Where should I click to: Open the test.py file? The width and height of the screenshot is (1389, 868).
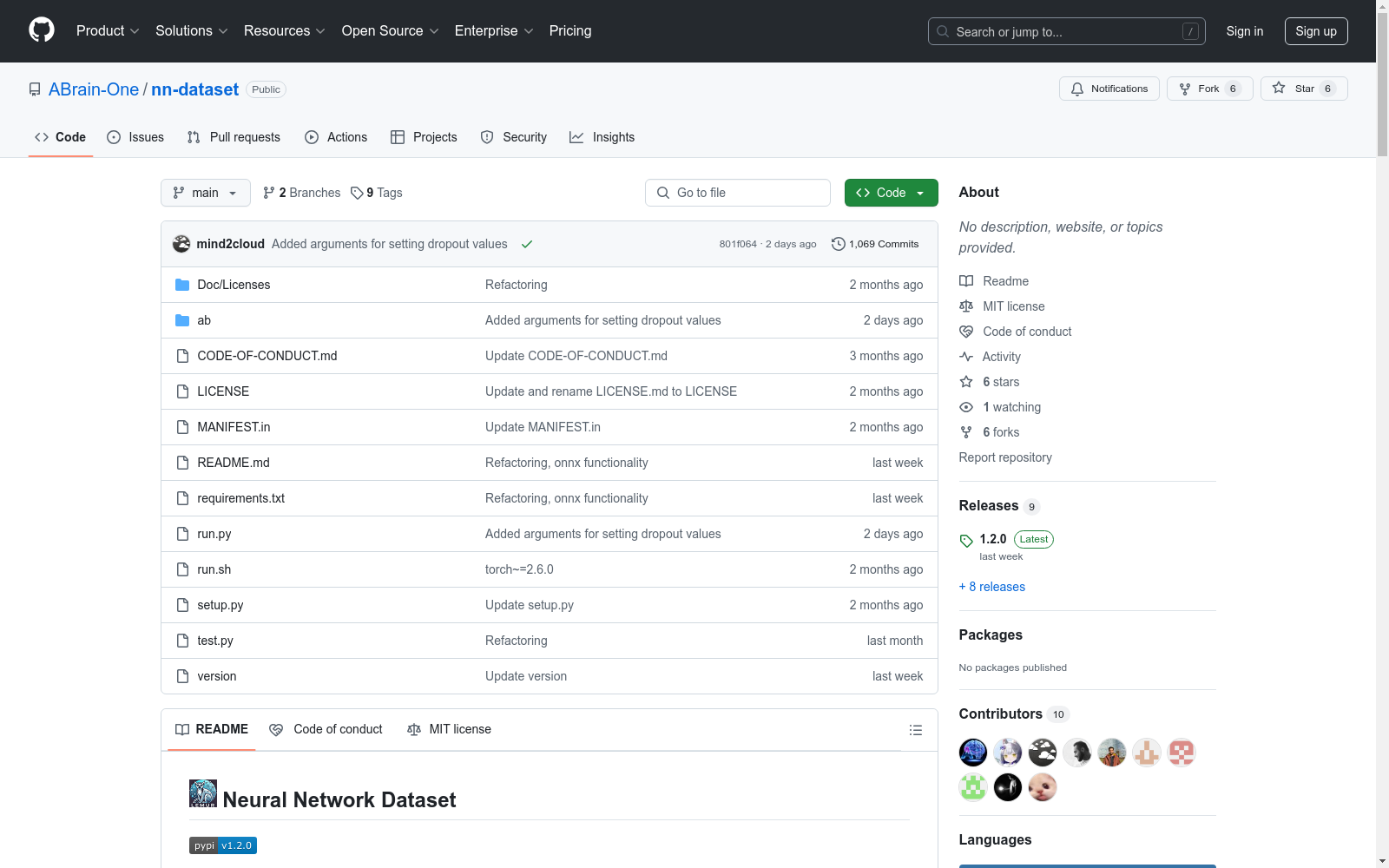tap(215, 641)
